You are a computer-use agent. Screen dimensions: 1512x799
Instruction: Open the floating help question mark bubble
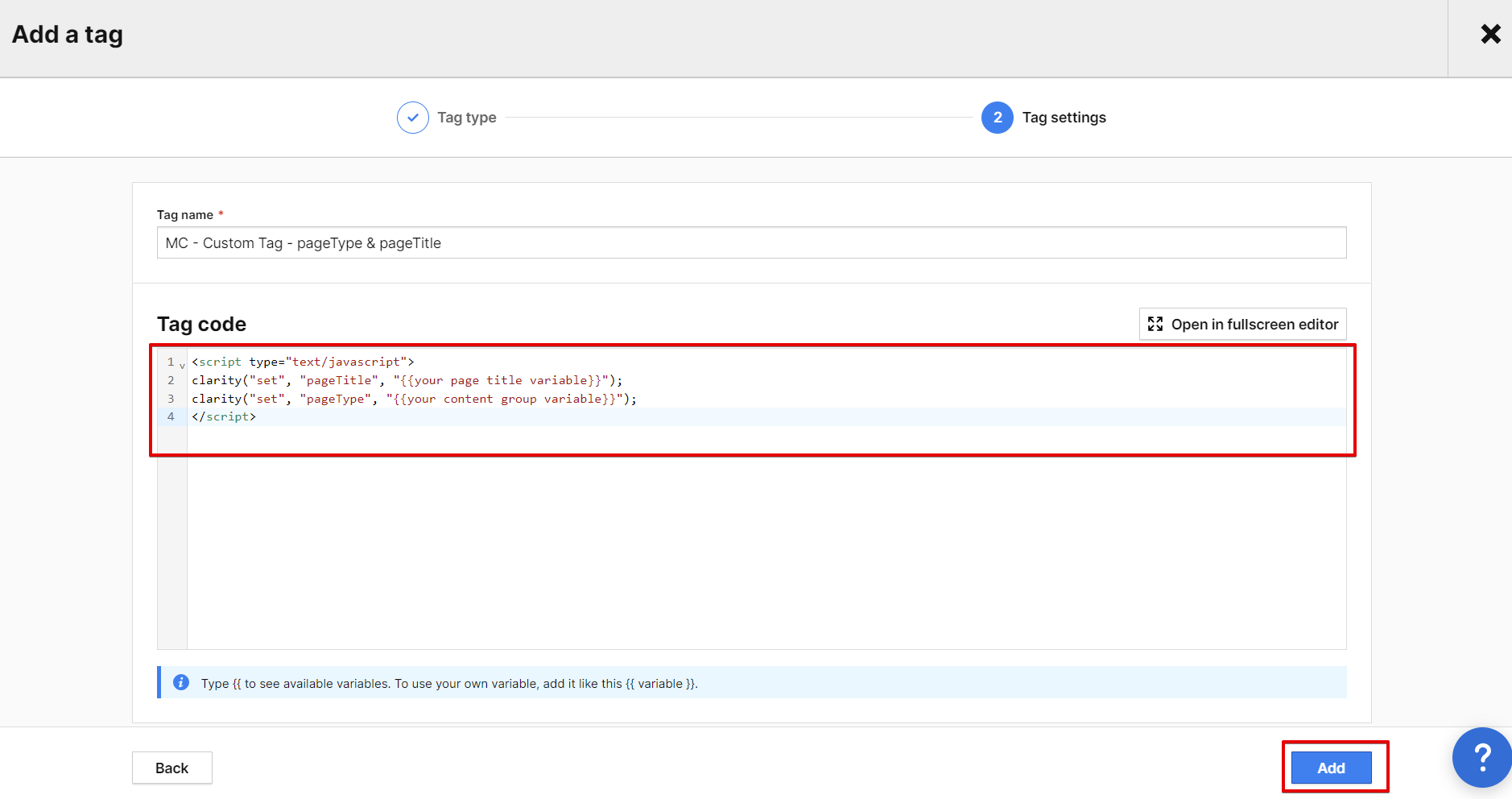pyautogui.click(x=1482, y=757)
